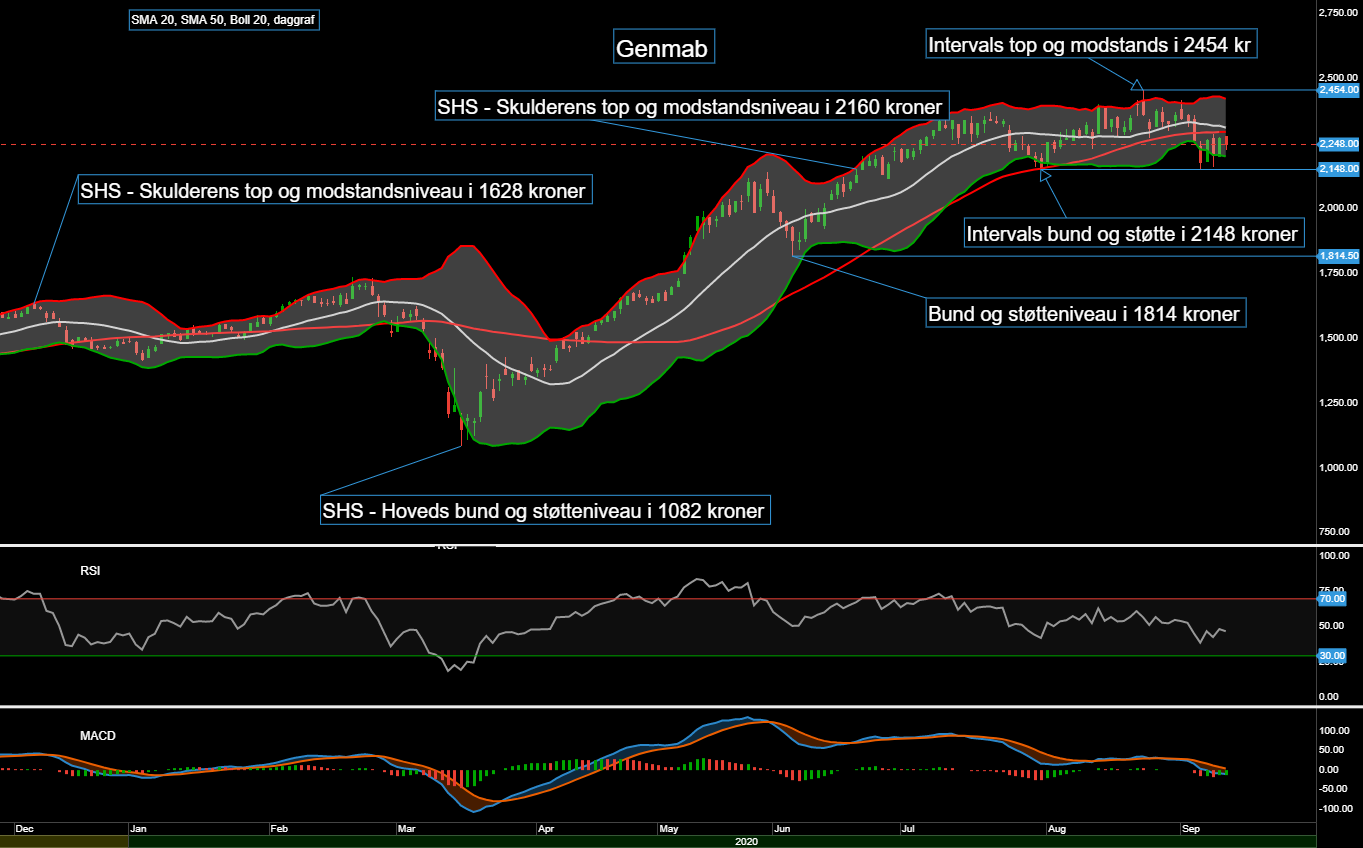Click the RSI 30.00 level tag
Viewport: 1363px width, 848px height.
(1334, 655)
